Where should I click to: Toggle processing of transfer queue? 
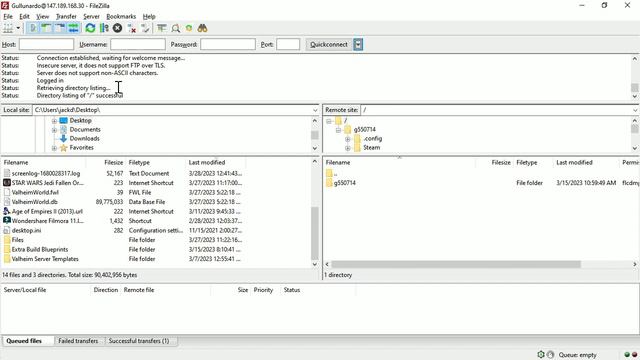(x=104, y=28)
